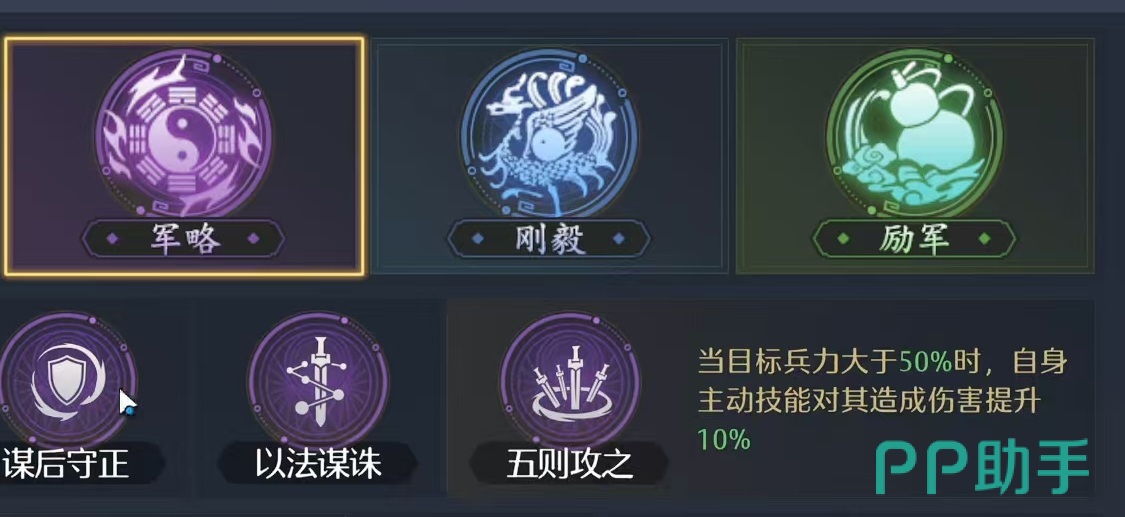Click the right purple diamond beside 军略

coord(253,239)
